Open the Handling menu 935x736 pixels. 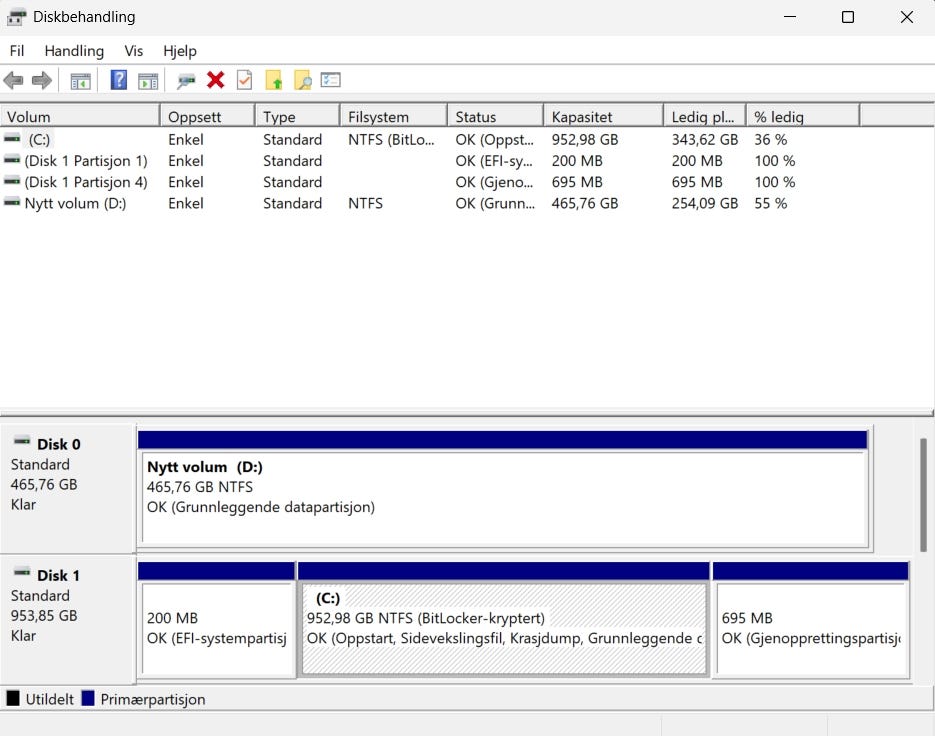tap(74, 51)
